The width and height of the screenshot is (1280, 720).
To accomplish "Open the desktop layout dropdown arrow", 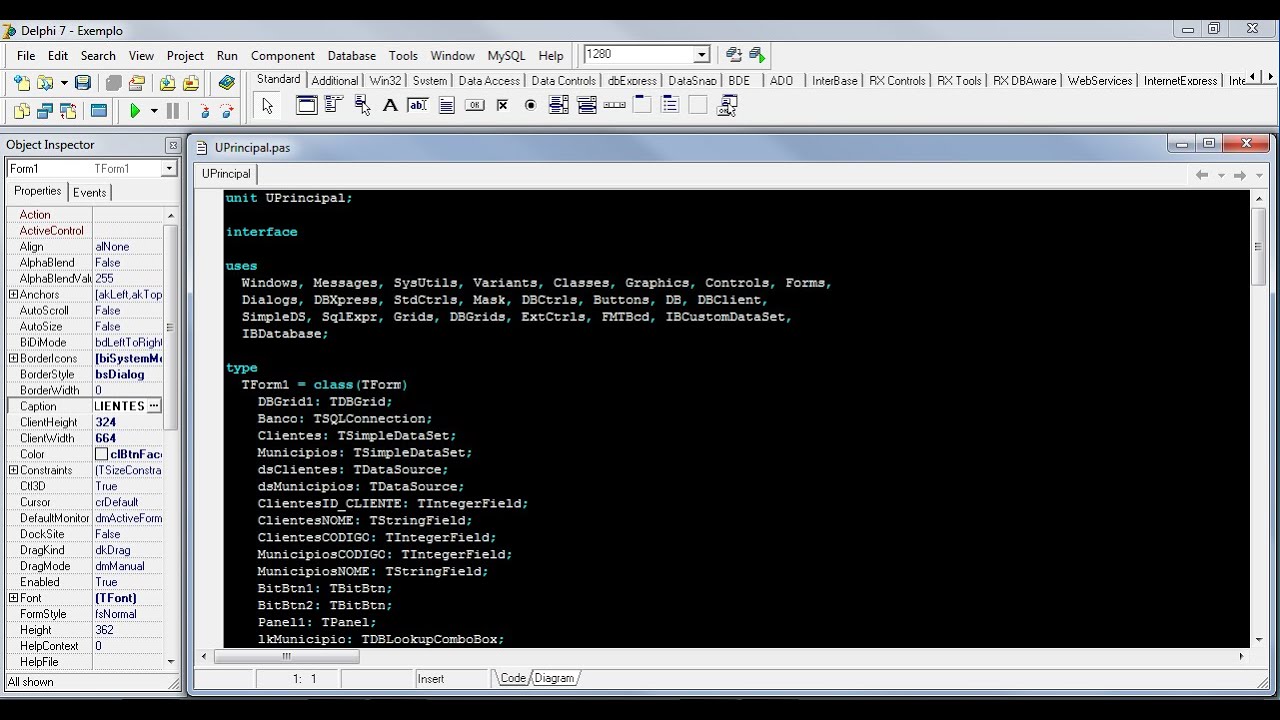I will click(702, 55).
